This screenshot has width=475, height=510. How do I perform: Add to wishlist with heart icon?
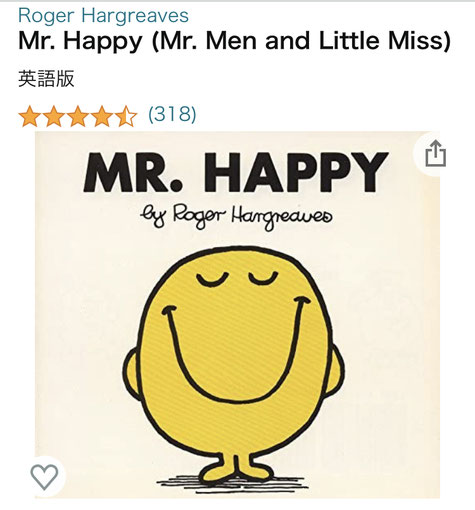44,477
